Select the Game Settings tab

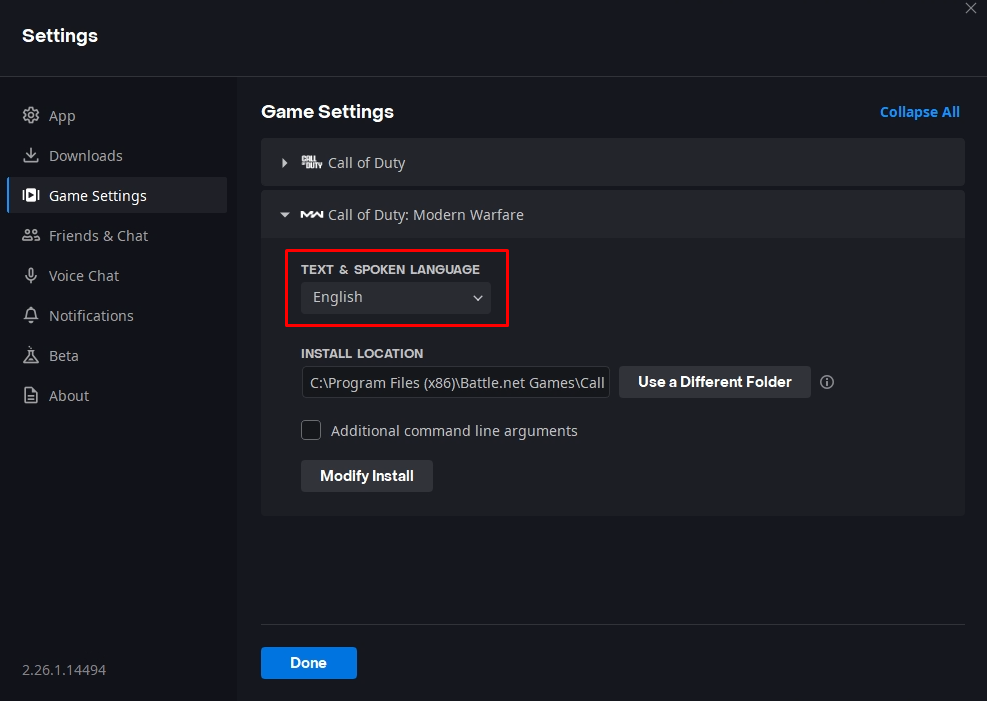(x=117, y=196)
